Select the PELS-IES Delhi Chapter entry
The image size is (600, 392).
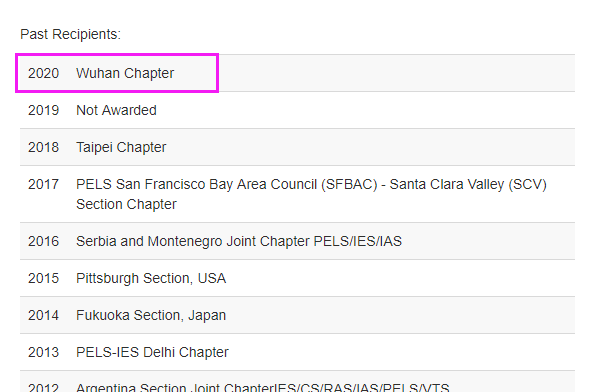(152, 353)
